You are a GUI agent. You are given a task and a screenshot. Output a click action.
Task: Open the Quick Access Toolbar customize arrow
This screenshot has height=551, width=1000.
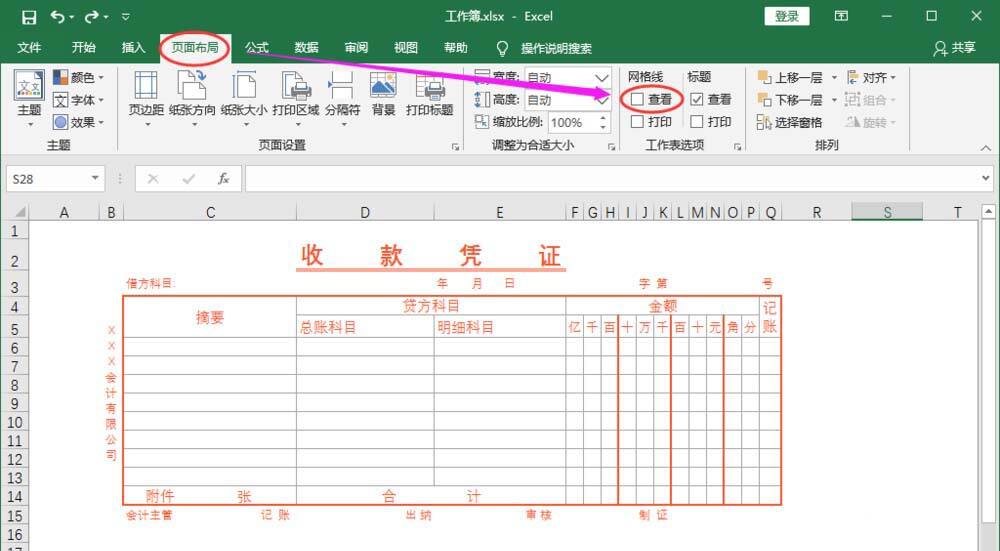coord(126,17)
